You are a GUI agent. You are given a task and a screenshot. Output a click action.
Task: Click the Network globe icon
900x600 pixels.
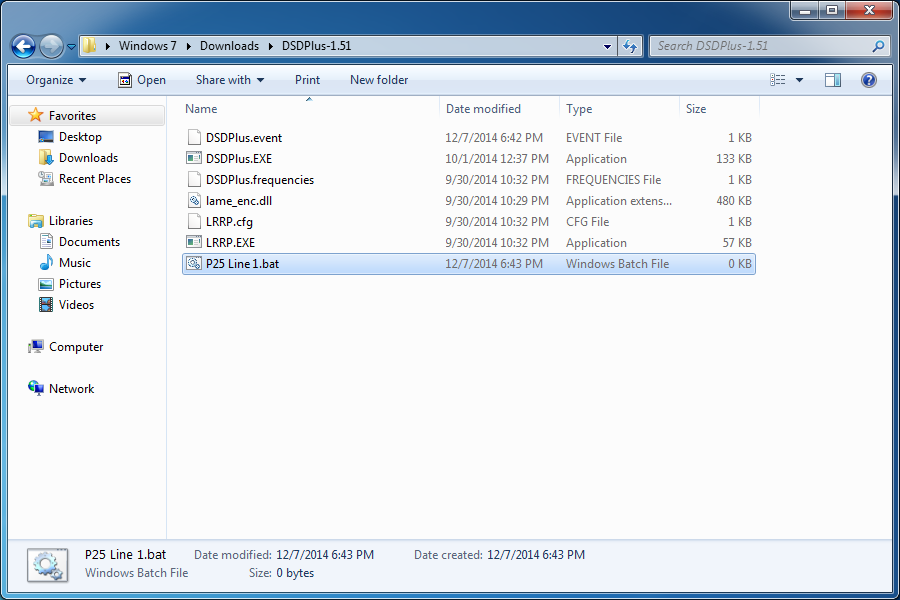(36, 388)
